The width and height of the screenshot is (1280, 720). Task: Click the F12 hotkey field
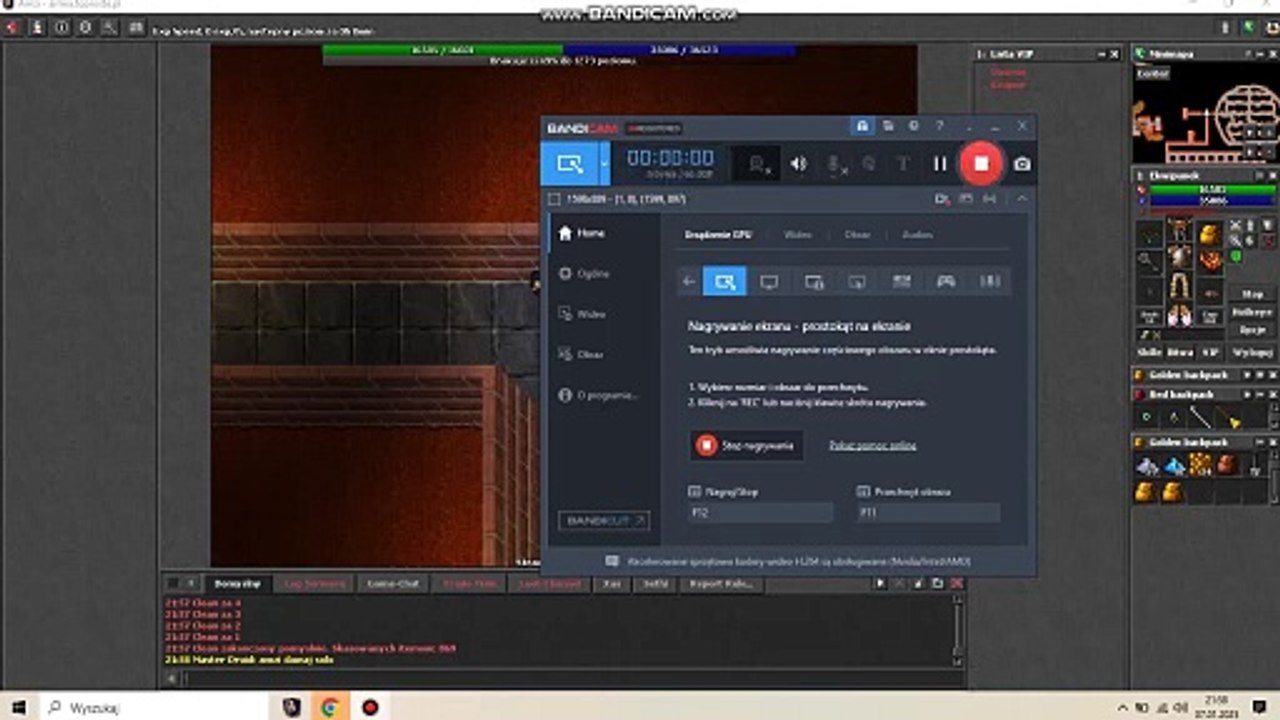point(760,512)
